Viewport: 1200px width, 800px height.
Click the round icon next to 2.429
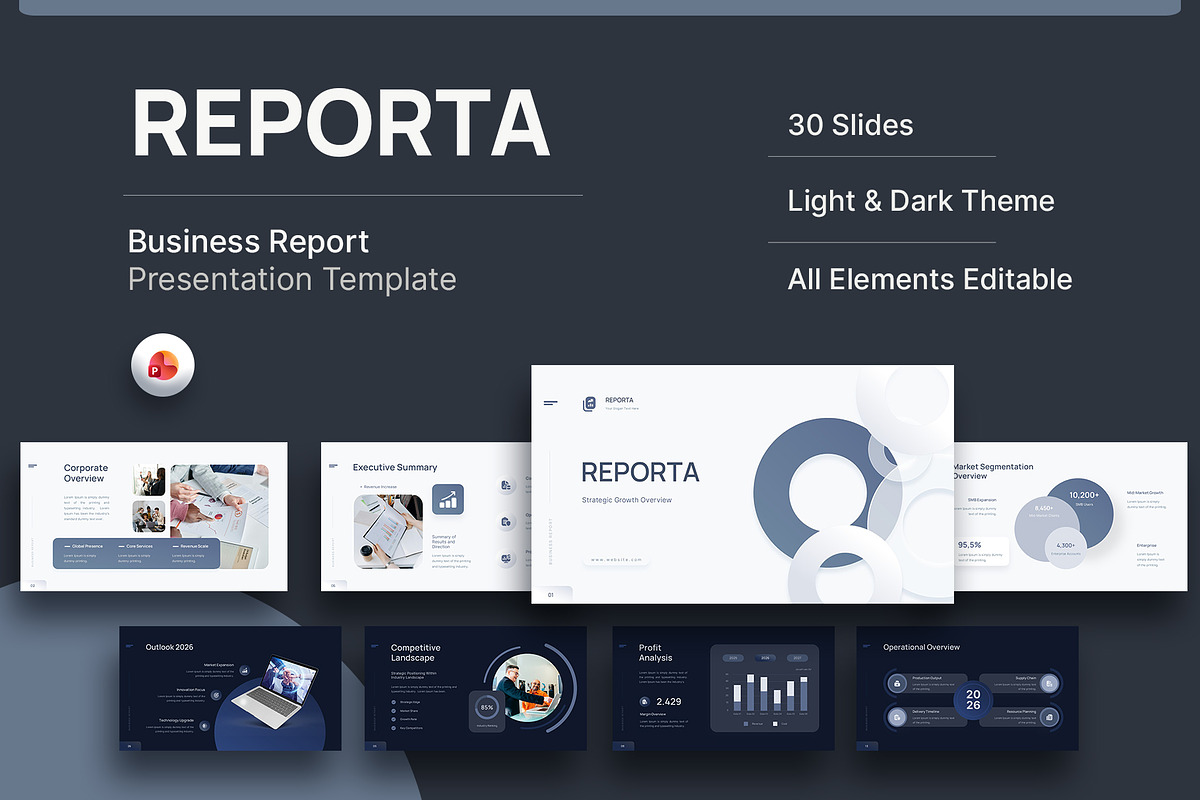(x=644, y=701)
